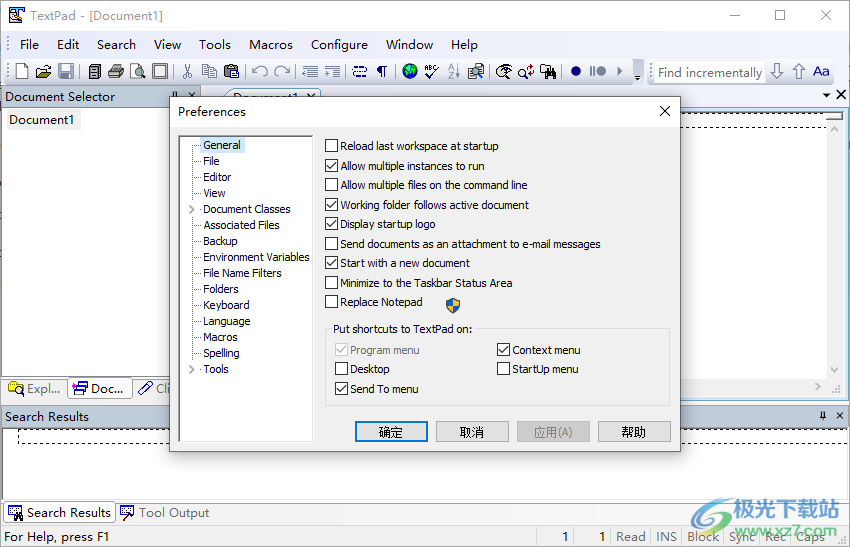This screenshot has height=547, width=850.
Task: Toggle Visible Spaces paragraph mark icon
Action: pyautogui.click(x=382, y=71)
